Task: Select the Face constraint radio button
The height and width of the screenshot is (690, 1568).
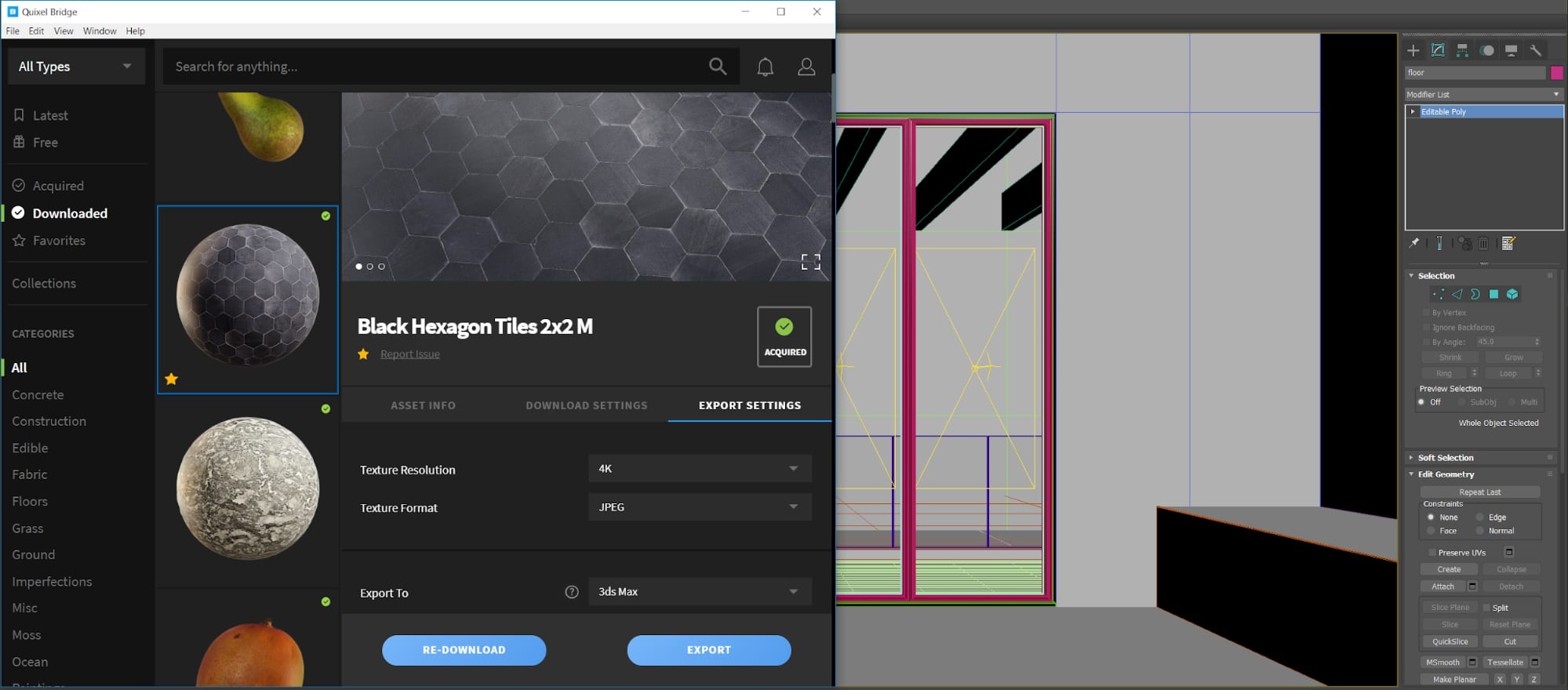Action: [x=1431, y=531]
